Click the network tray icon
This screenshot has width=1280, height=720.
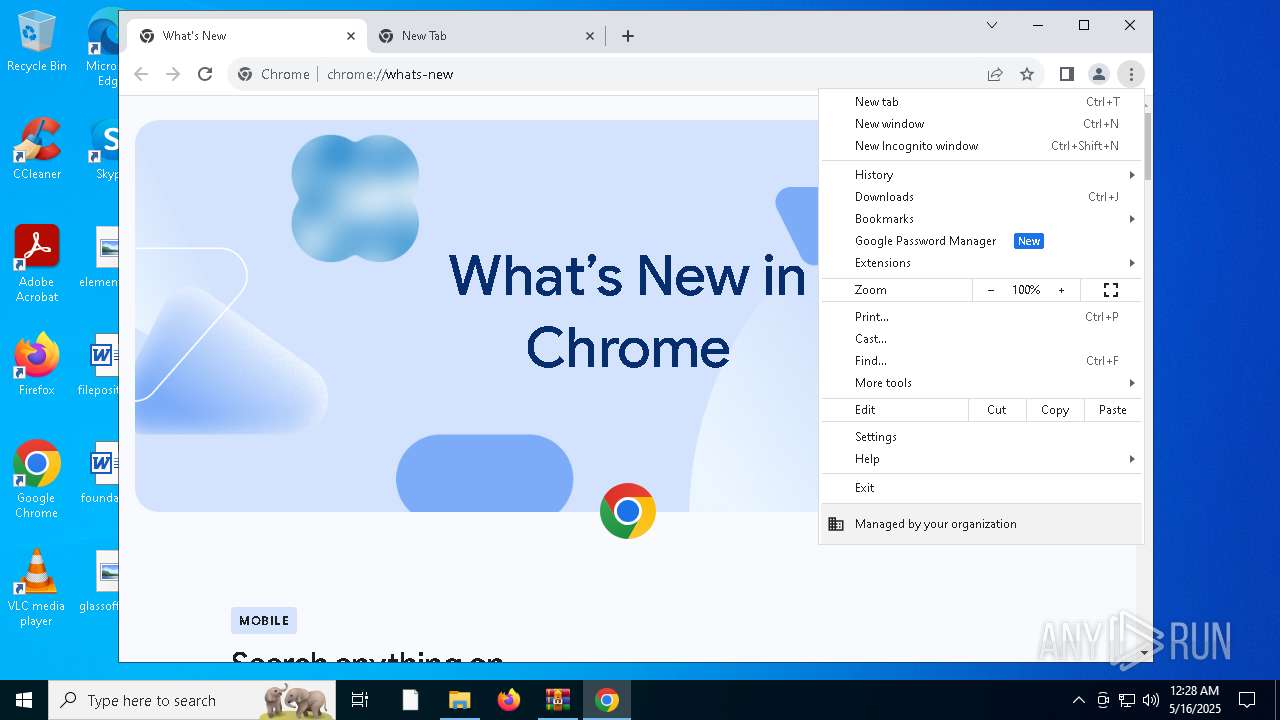tap(1127, 700)
